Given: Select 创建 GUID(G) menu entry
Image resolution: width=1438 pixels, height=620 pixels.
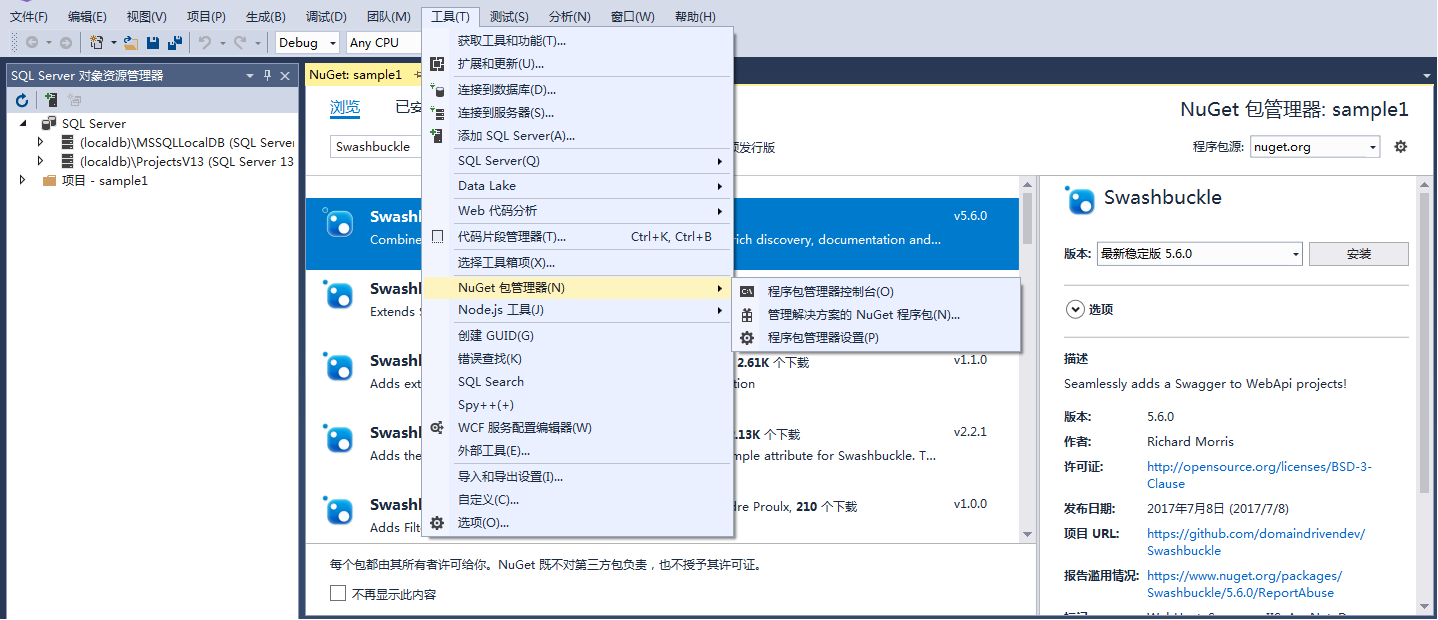Looking at the screenshot, I should pos(578,336).
